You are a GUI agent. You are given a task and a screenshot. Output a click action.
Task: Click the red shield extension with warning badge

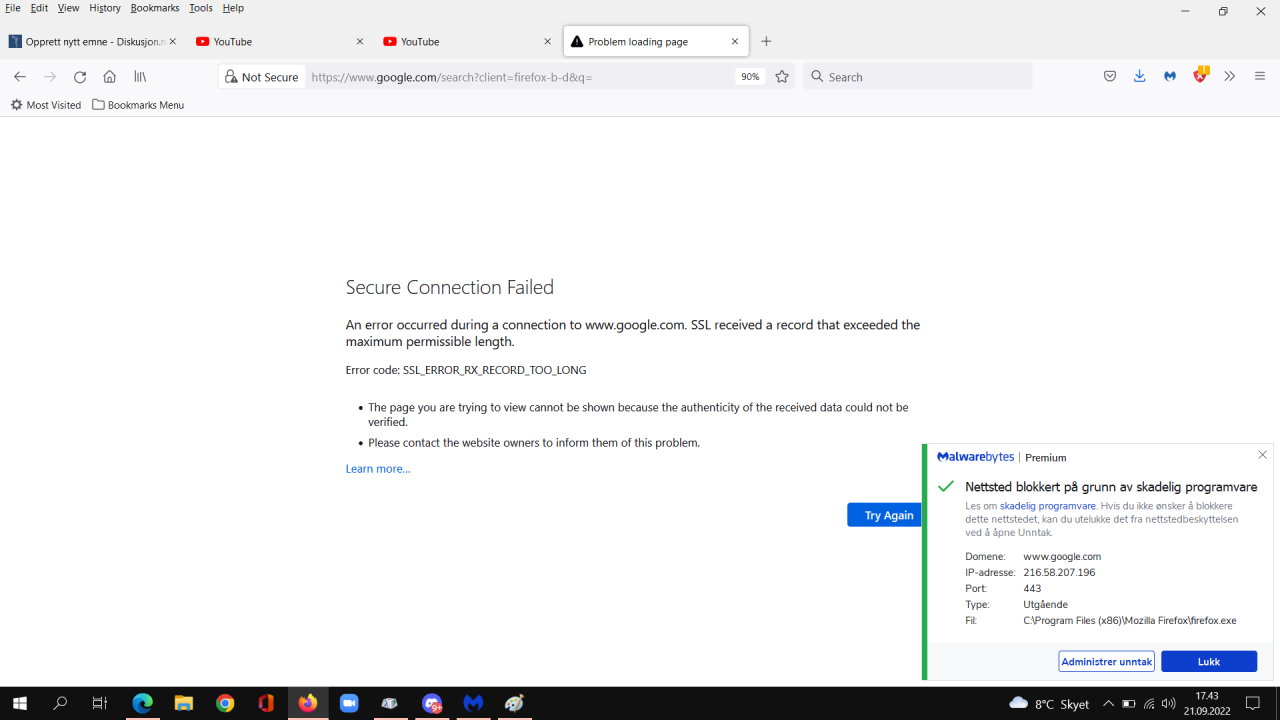pyautogui.click(x=1201, y=75)
